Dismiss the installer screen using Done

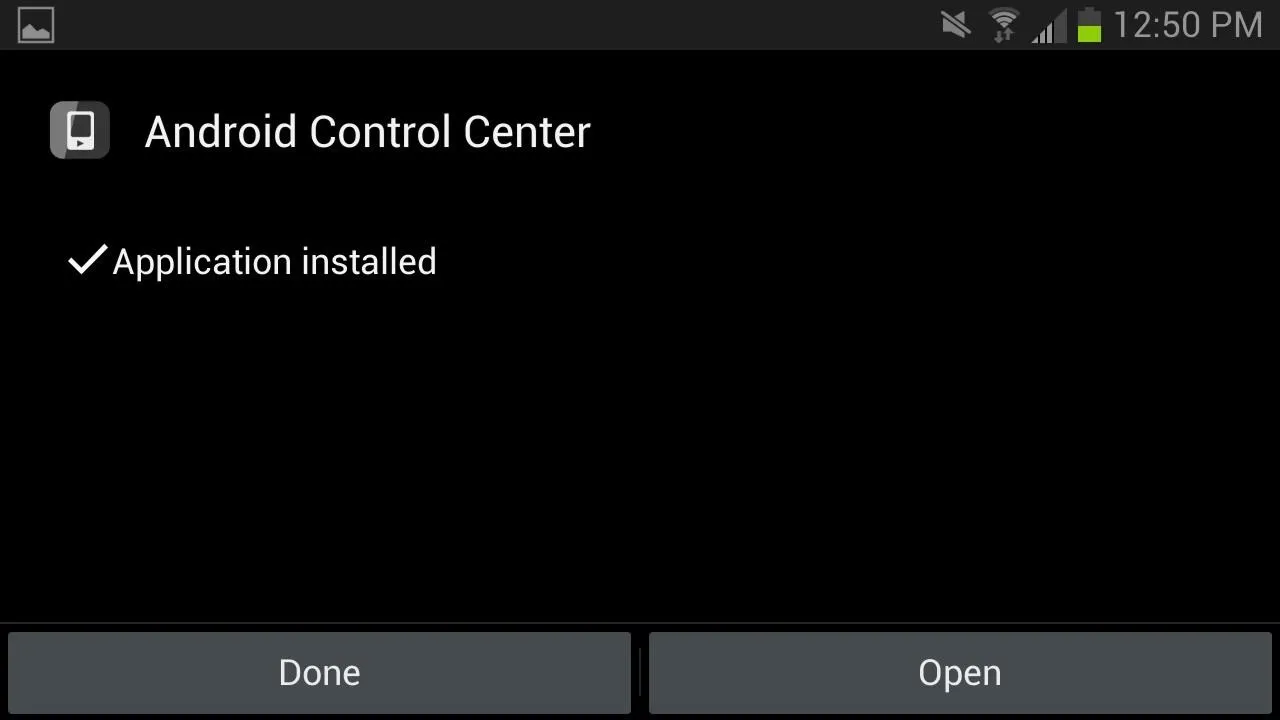pyautogui.click(x=319, y=673)
